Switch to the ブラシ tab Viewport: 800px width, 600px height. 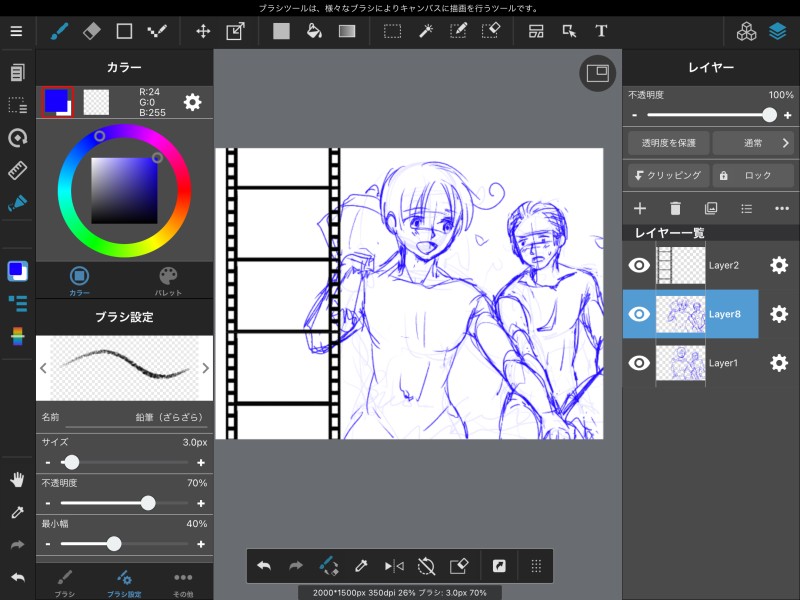[x=65, y=584]
